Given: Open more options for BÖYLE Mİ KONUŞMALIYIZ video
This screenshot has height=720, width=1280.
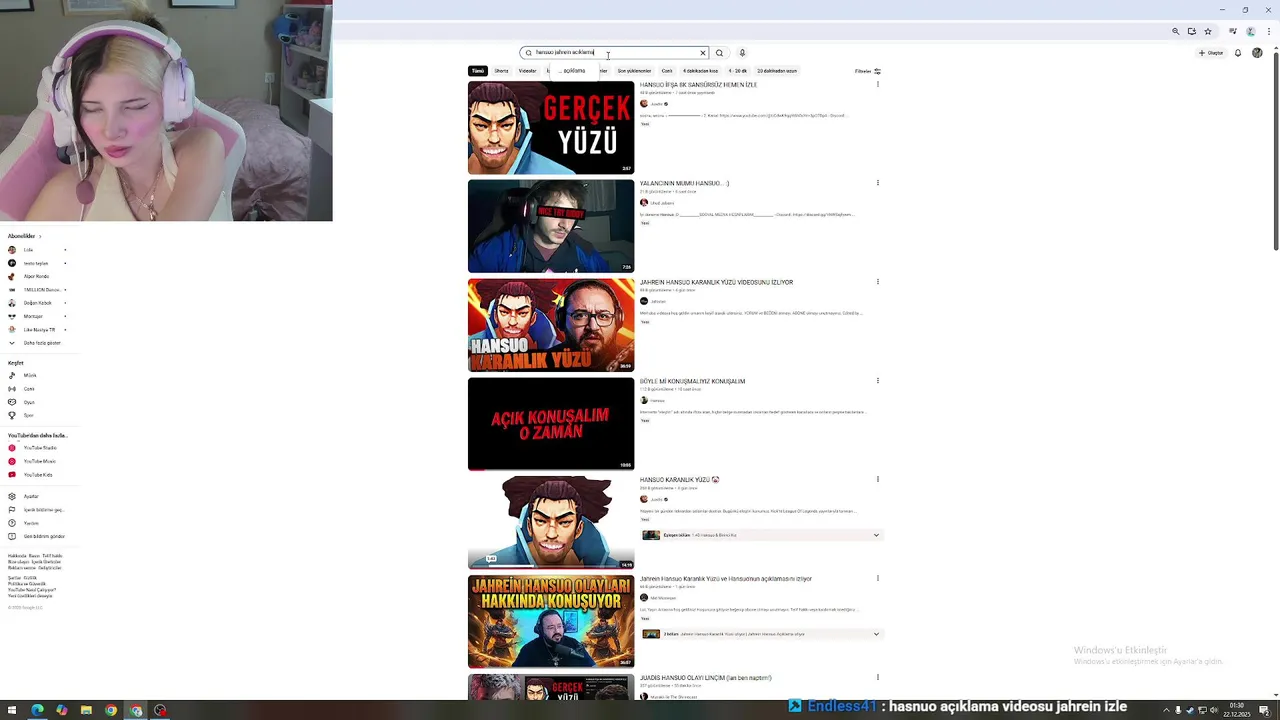Looking at the screenshot, I should click(878, 381).
